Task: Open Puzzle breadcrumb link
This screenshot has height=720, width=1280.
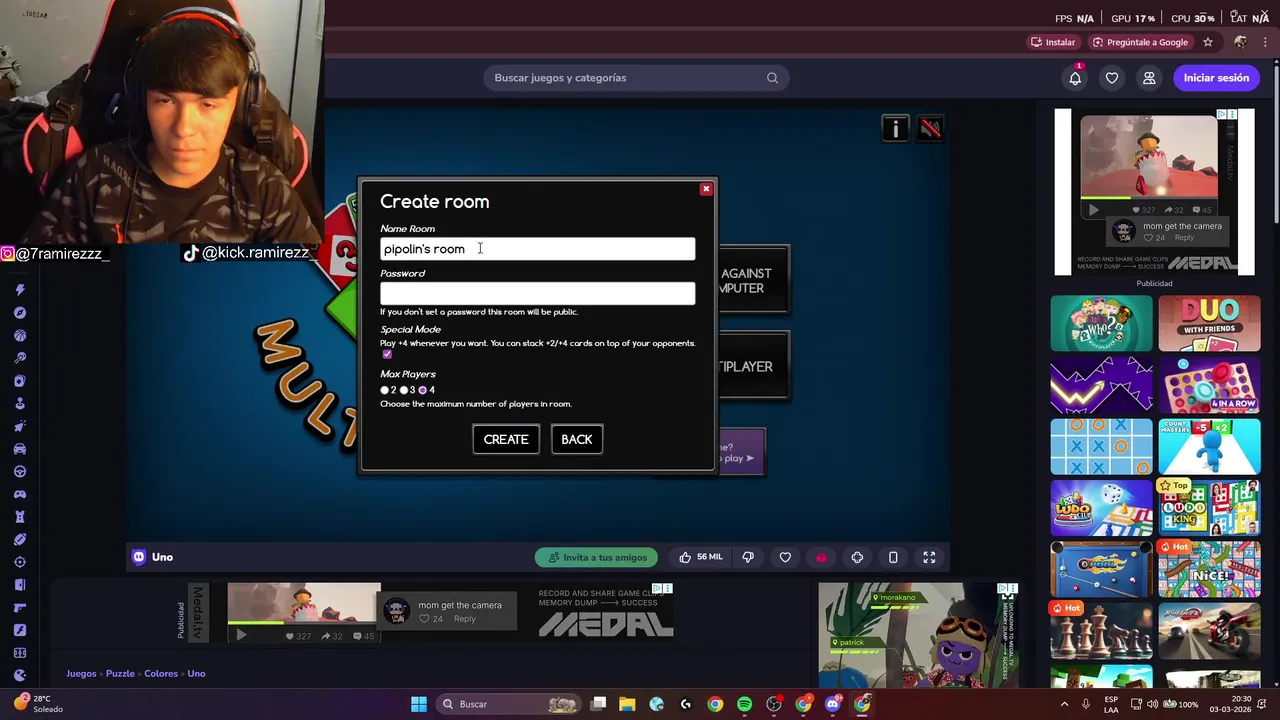Action: [120, 673]
